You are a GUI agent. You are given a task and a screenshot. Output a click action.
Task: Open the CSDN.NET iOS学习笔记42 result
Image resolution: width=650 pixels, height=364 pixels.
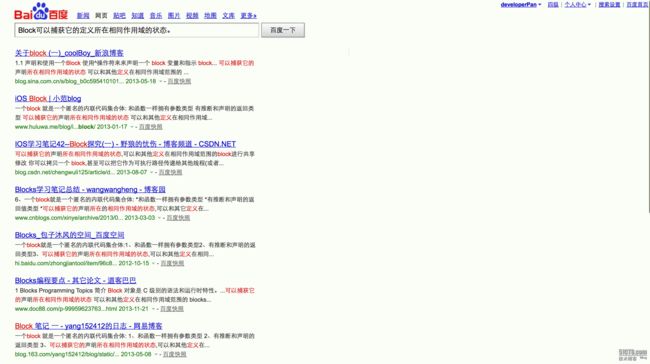tap(125, 144)
